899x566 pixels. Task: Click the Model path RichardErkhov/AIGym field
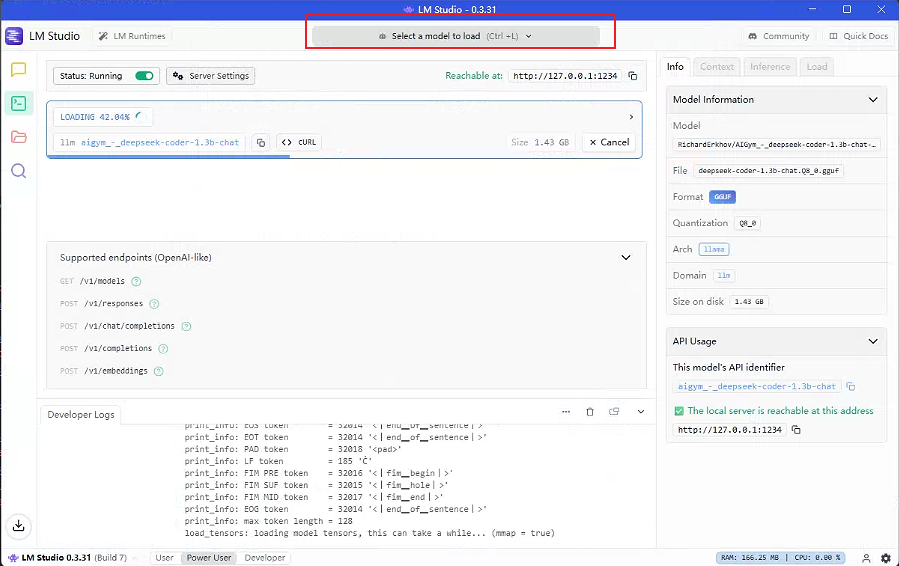pos(776,145)
